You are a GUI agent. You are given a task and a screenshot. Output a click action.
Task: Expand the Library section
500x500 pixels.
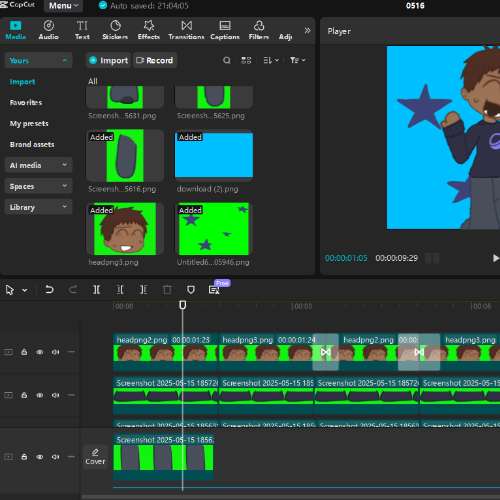[38, 207]
